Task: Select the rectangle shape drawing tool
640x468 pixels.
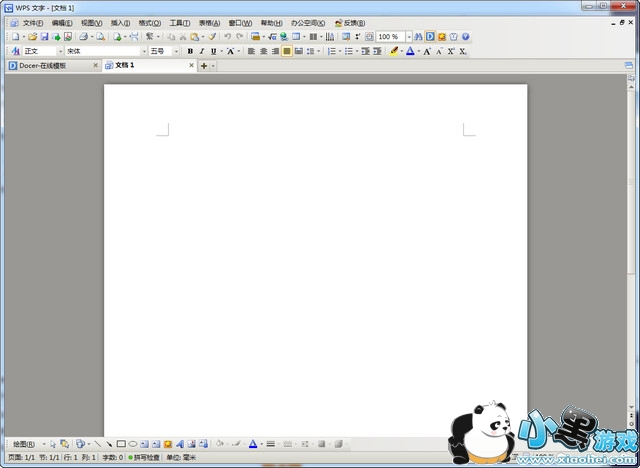Action: pyautogui.click(x=121, y=444)
